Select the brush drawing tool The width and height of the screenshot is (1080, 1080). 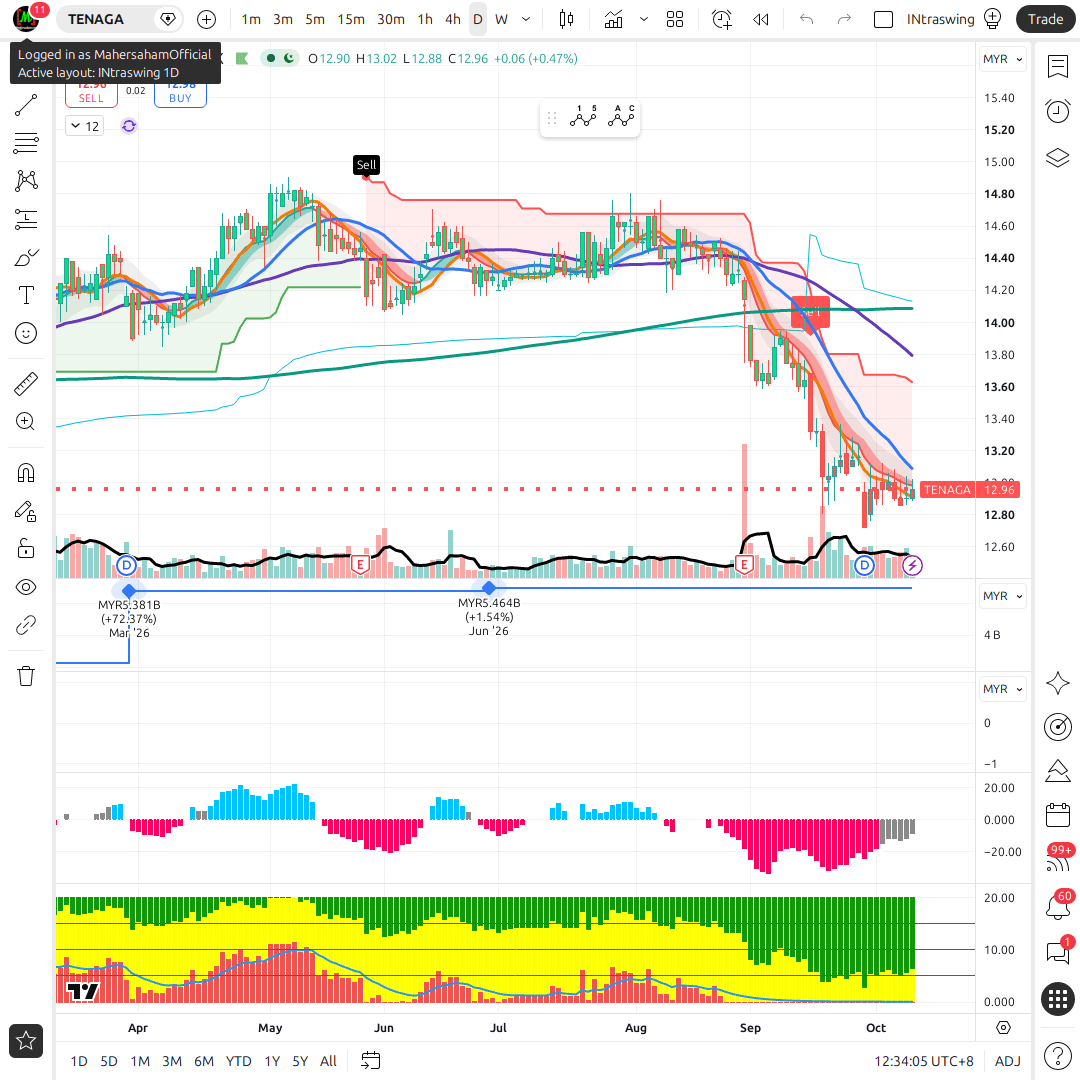pos(26,258)
